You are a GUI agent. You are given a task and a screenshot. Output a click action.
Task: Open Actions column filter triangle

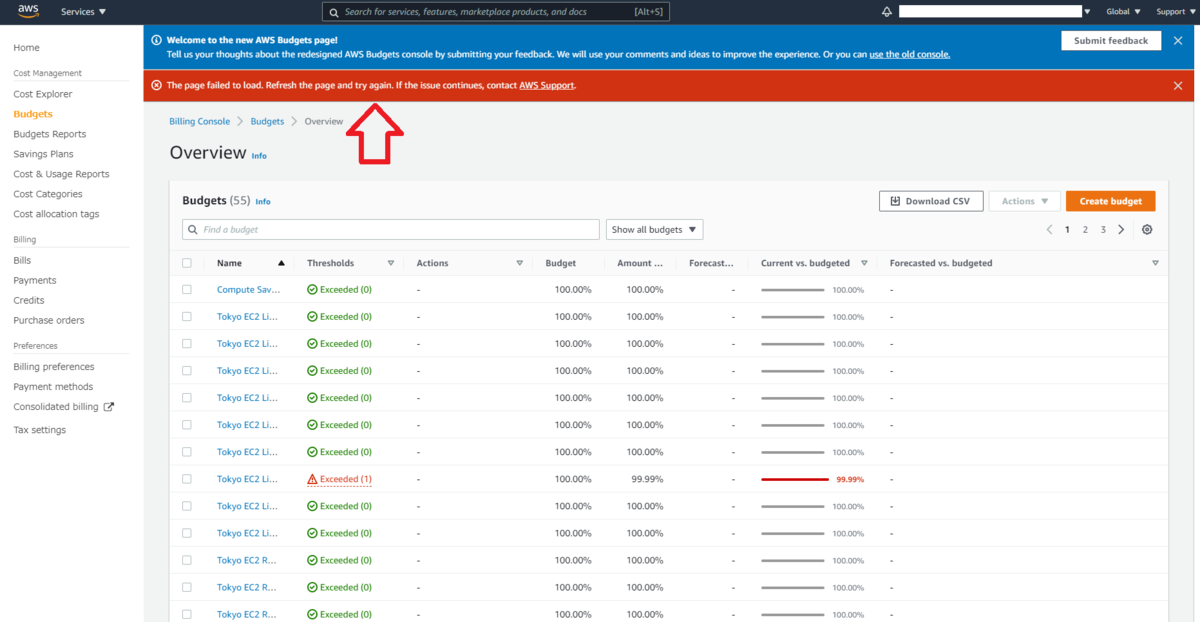520,263
